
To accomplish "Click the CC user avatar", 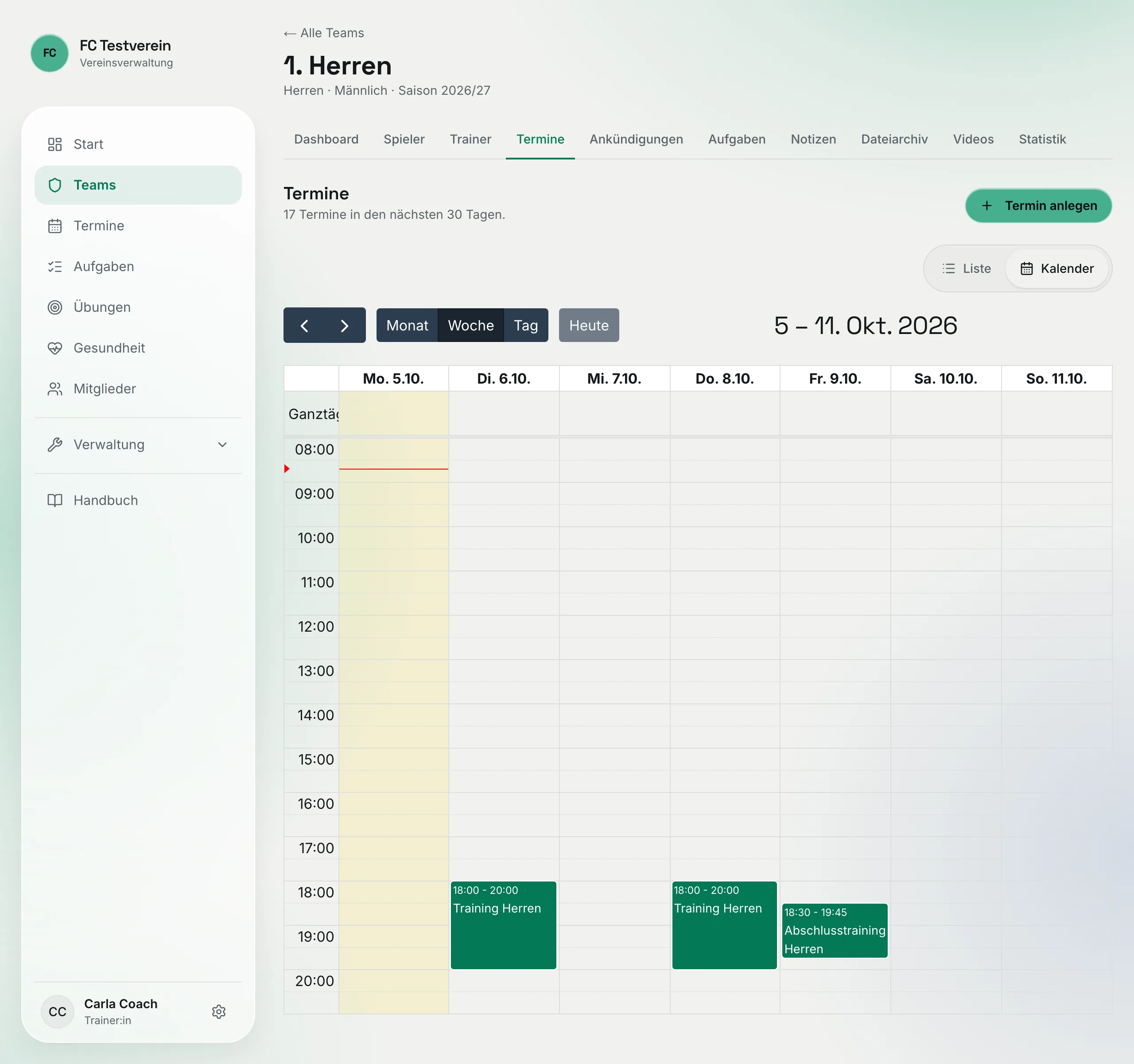I will pyautogui.click(x=58, y=1012).
